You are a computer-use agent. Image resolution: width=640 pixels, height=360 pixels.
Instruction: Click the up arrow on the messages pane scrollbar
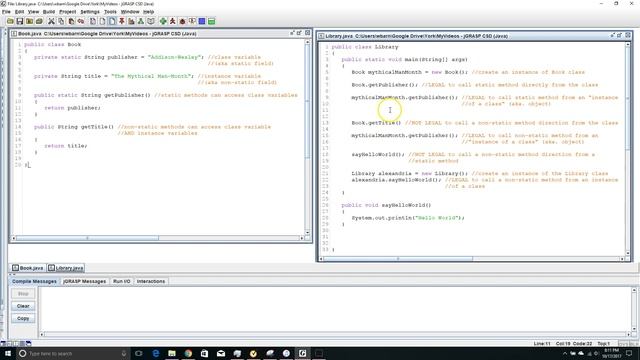point(634,290)
